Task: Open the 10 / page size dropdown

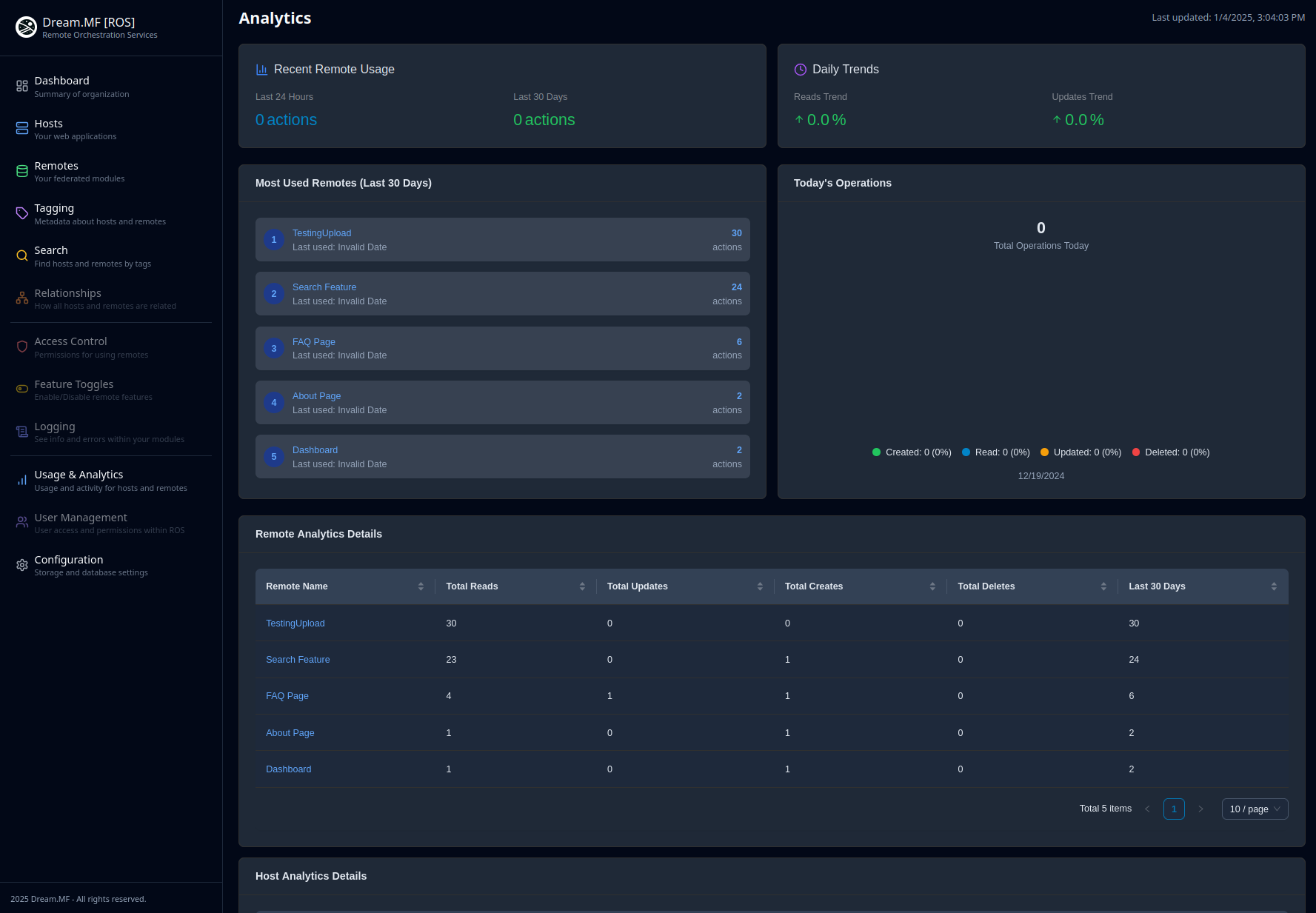Action: (1255, 809)
